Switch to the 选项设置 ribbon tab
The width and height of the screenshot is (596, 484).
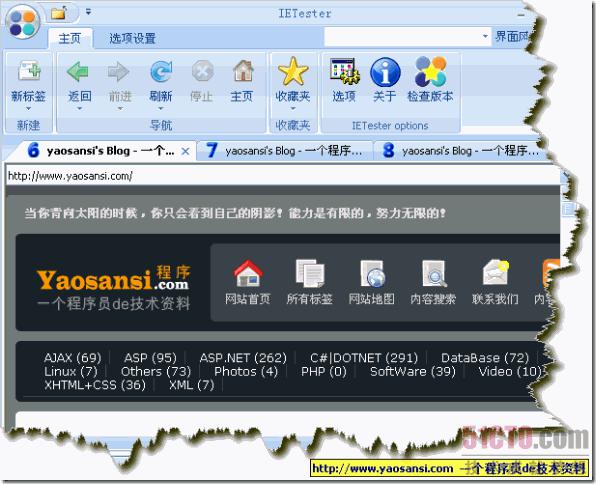(132, 38)
